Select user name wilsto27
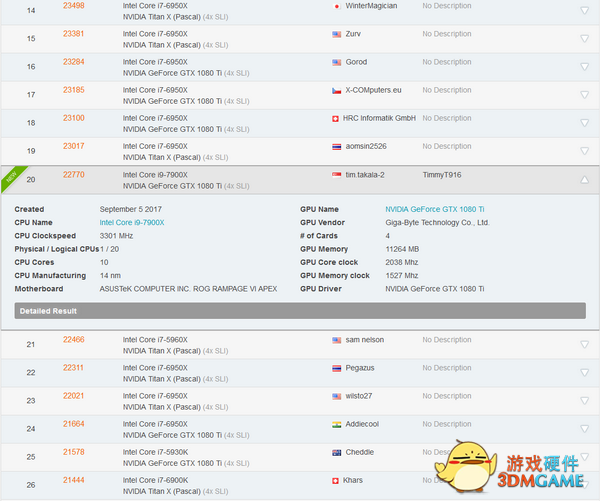 359,396
